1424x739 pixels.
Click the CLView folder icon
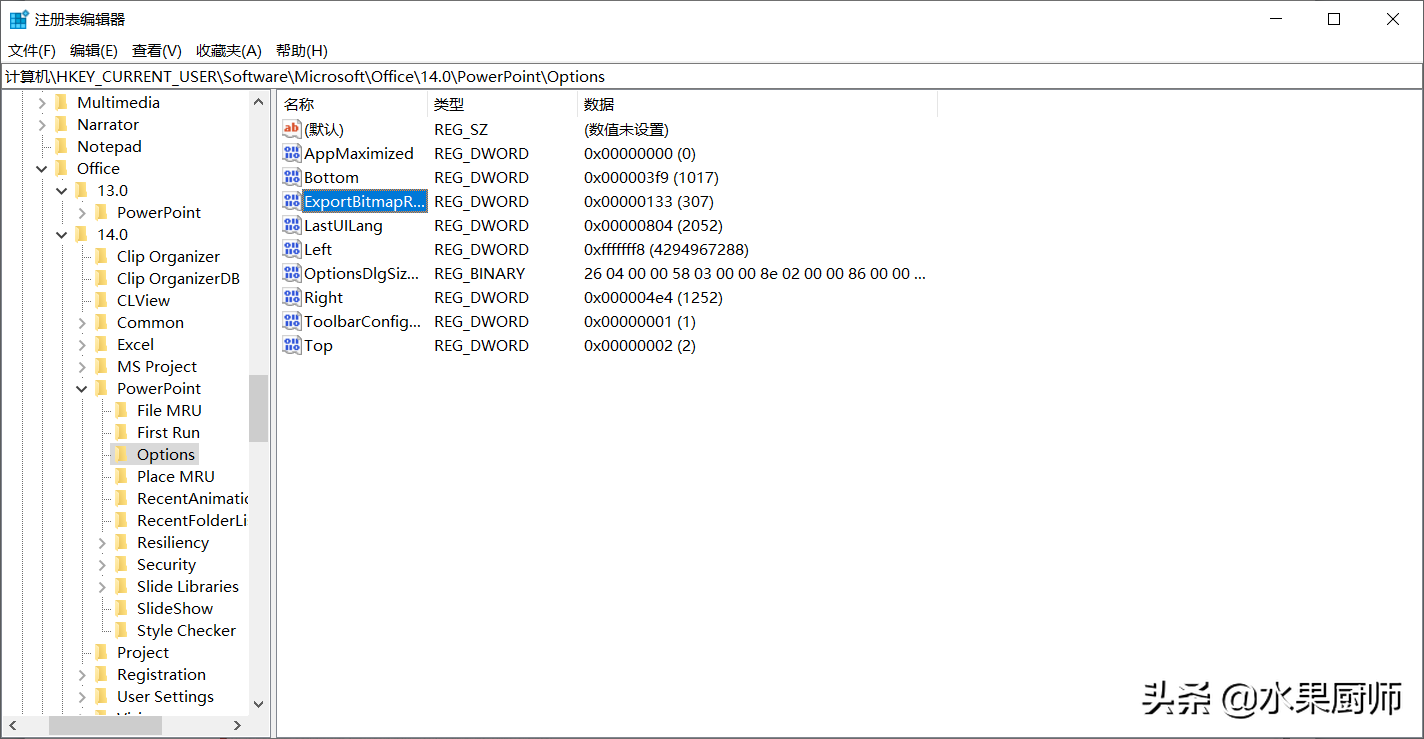pos(102,300)
